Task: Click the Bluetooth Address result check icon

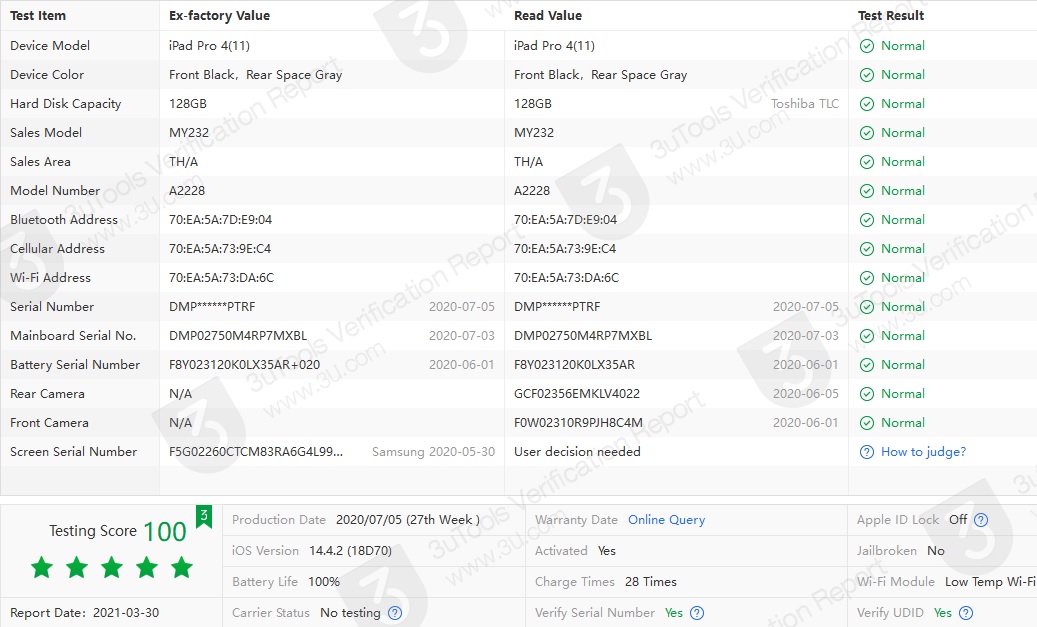Action: point(866,220)
